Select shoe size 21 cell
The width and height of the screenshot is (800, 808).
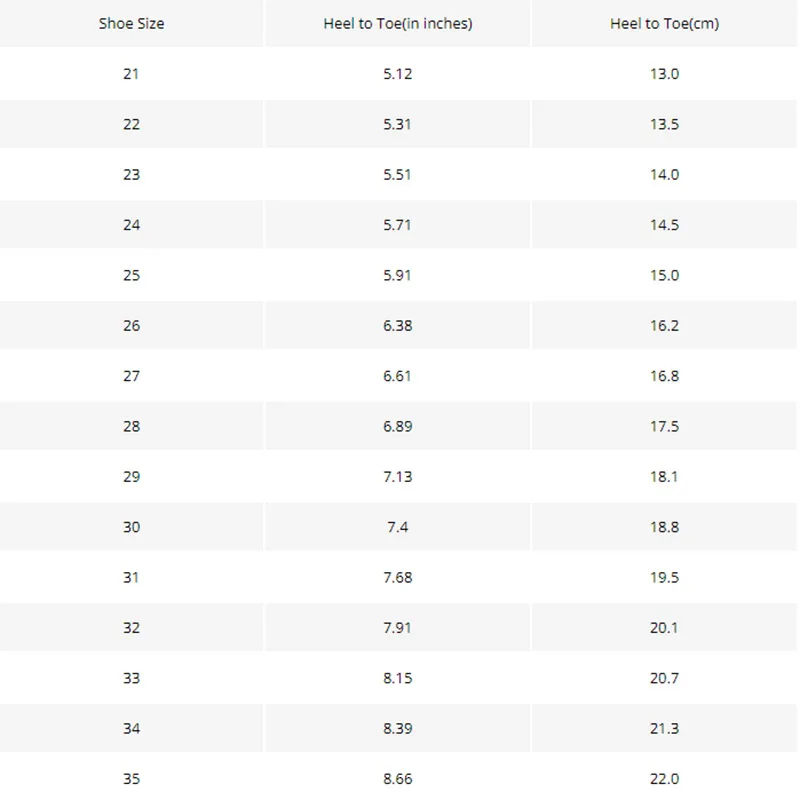pos(131,74)
